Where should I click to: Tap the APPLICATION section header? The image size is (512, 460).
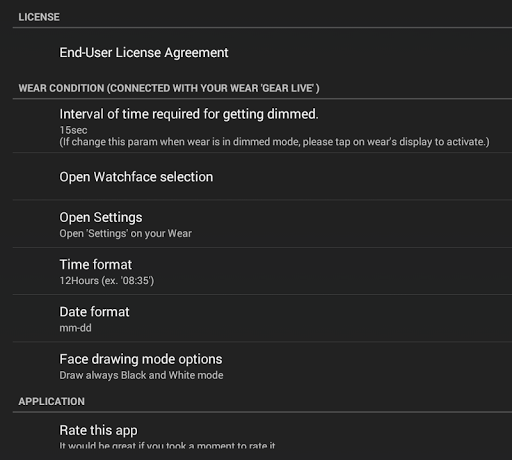(52, 401)
